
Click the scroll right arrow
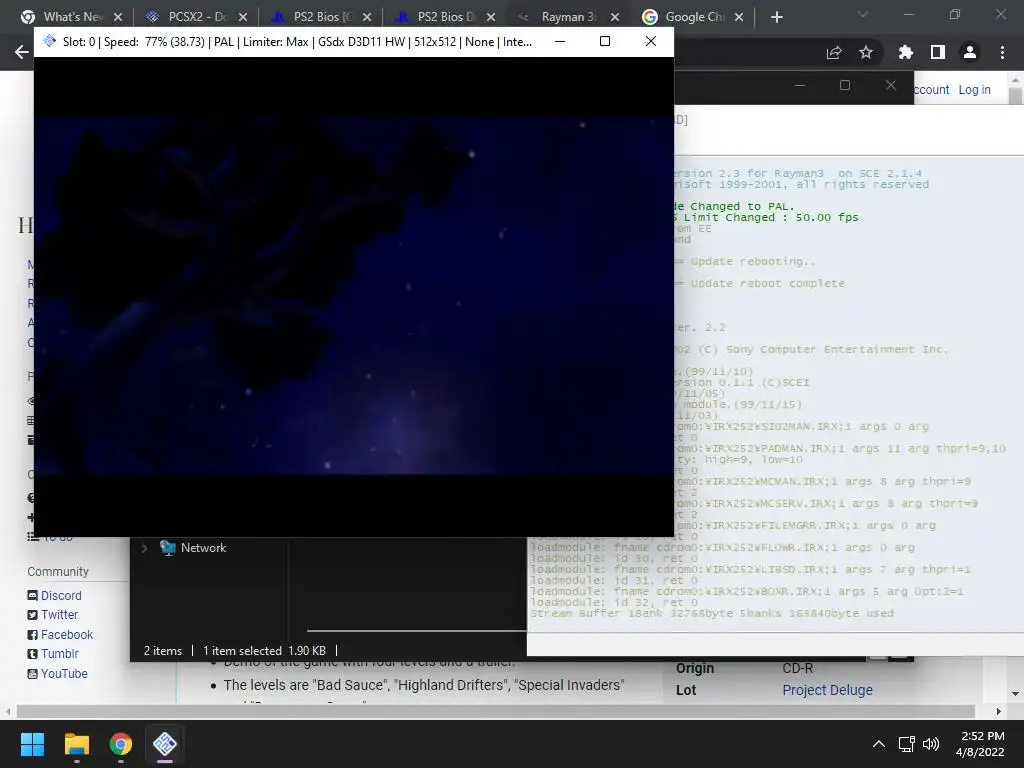point(999,711)
